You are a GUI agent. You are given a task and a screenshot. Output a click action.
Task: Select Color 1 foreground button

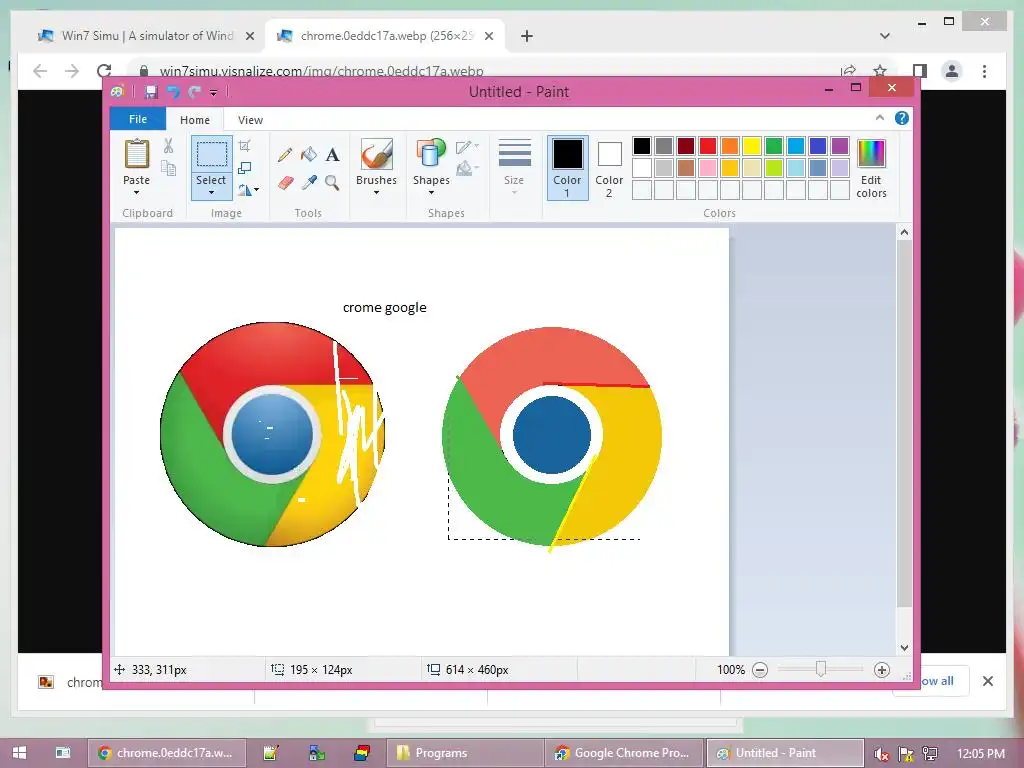(567, 168)
